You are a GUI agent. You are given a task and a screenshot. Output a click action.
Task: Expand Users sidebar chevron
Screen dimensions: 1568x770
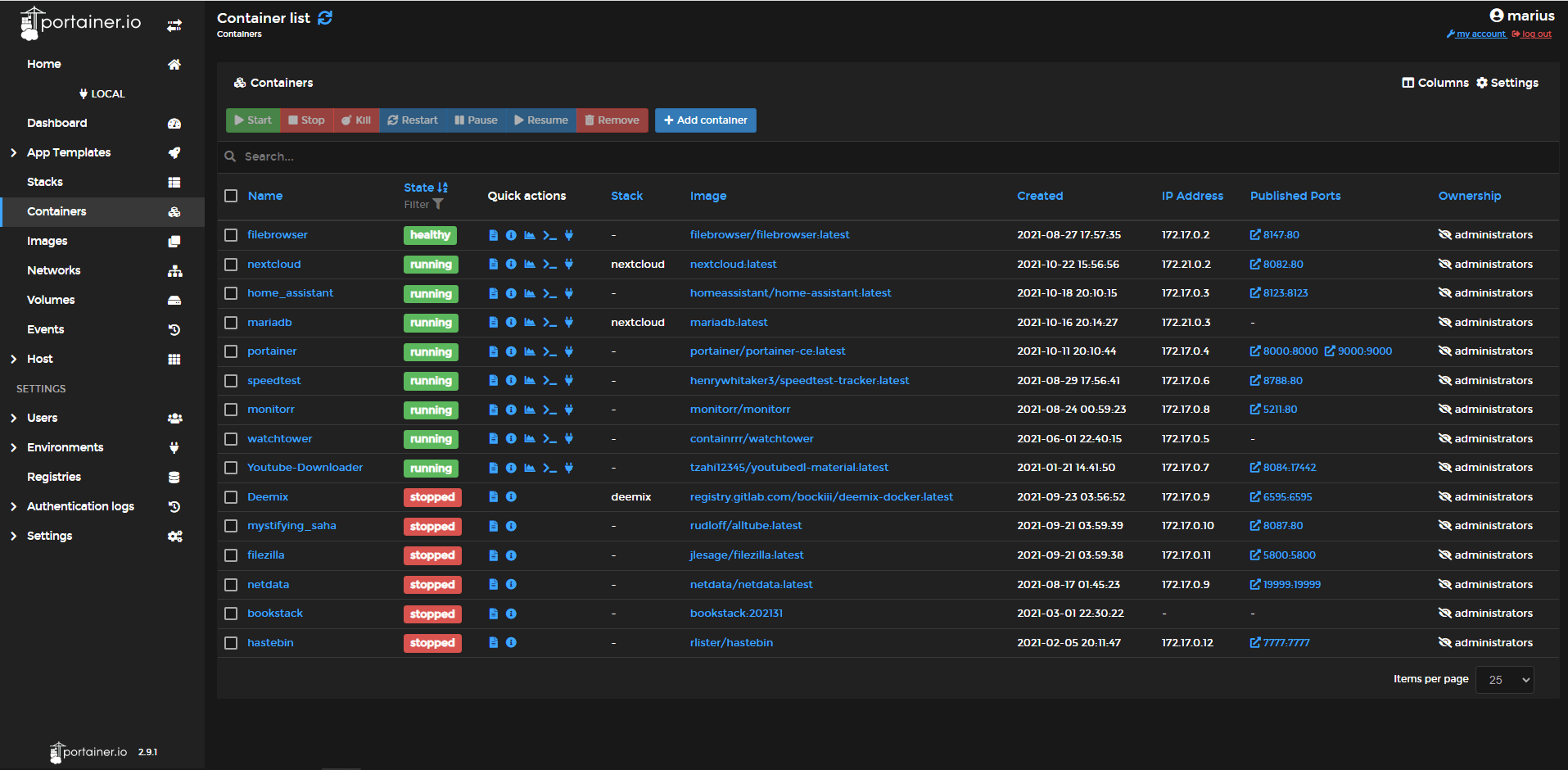[x=13, y=419]
